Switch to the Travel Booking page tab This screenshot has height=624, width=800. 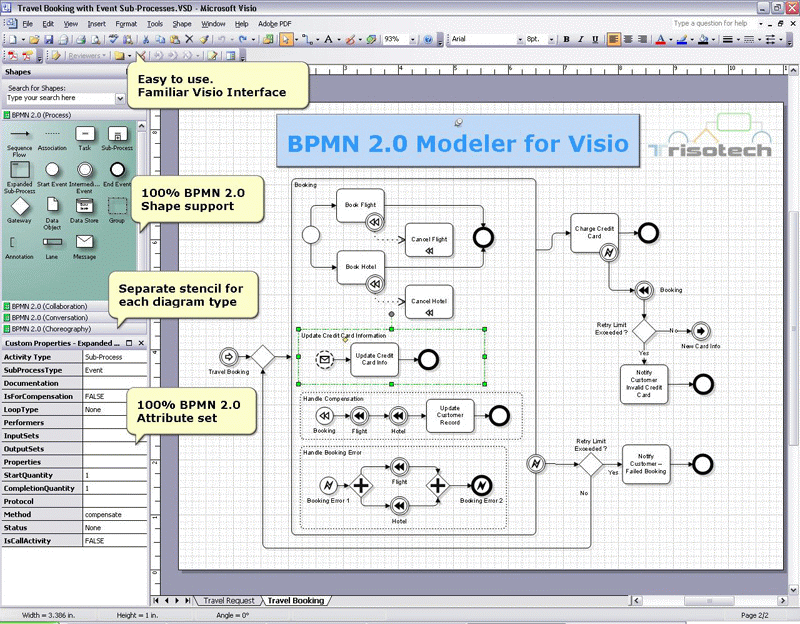pyautogui.click(x=296, y=601)
